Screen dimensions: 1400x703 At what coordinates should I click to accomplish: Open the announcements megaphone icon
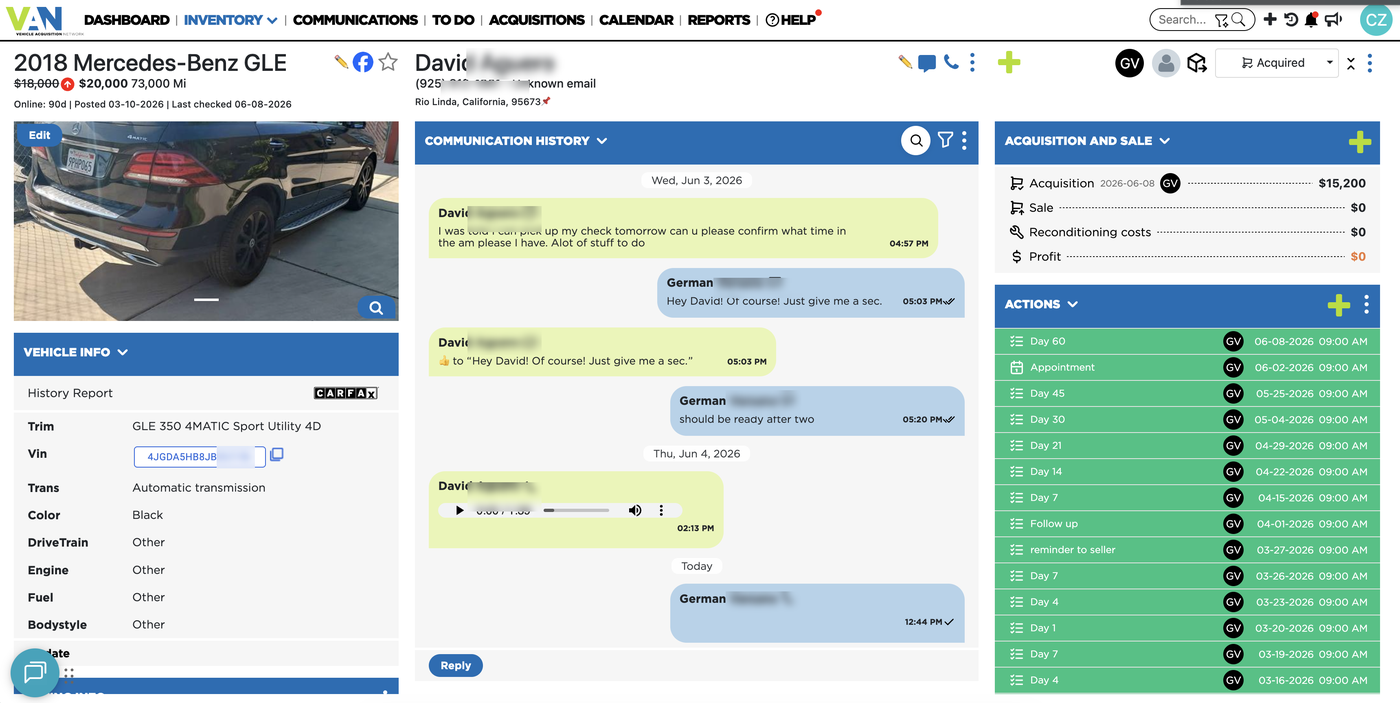1334,19
